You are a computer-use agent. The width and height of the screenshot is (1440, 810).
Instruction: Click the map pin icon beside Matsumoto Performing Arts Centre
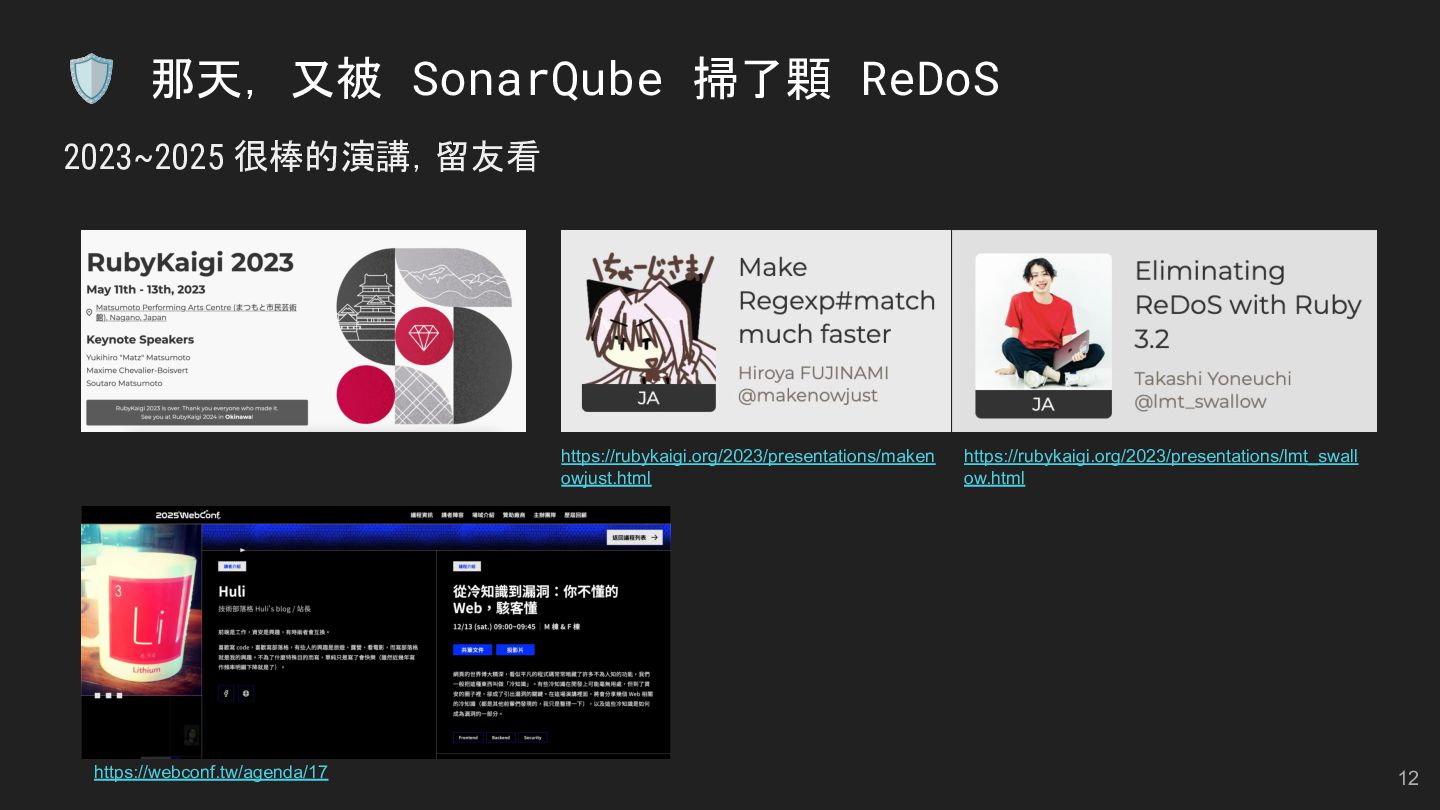tap(90, 312)
